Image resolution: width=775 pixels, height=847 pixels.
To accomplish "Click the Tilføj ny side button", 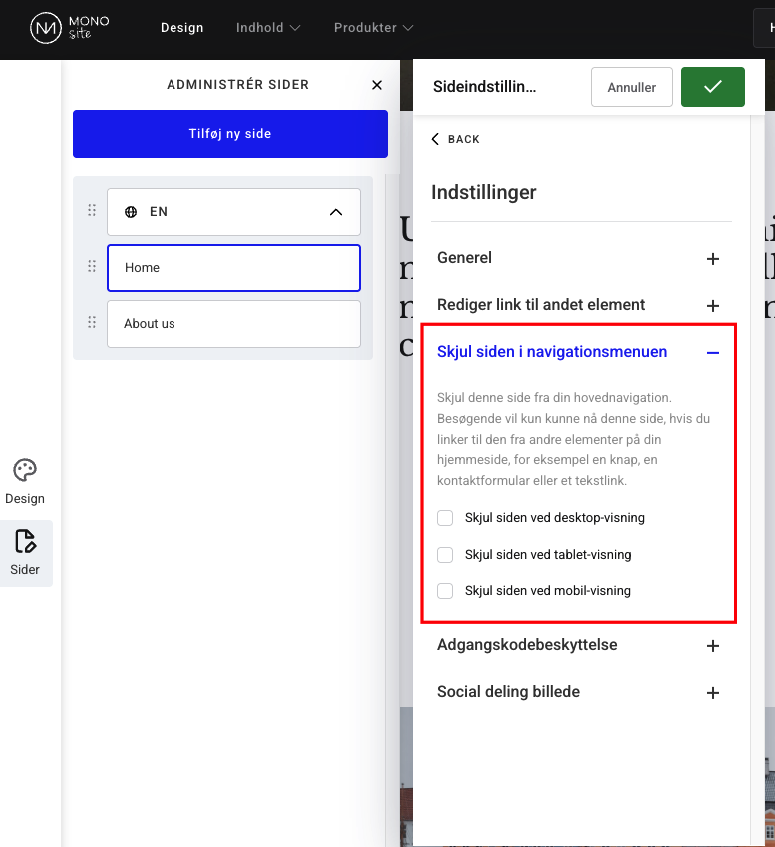I will (230, 134).
